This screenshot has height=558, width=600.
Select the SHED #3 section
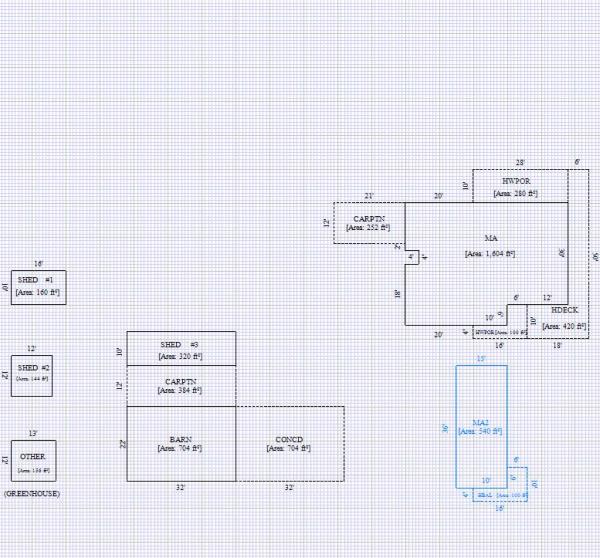(x=181, y=349)
